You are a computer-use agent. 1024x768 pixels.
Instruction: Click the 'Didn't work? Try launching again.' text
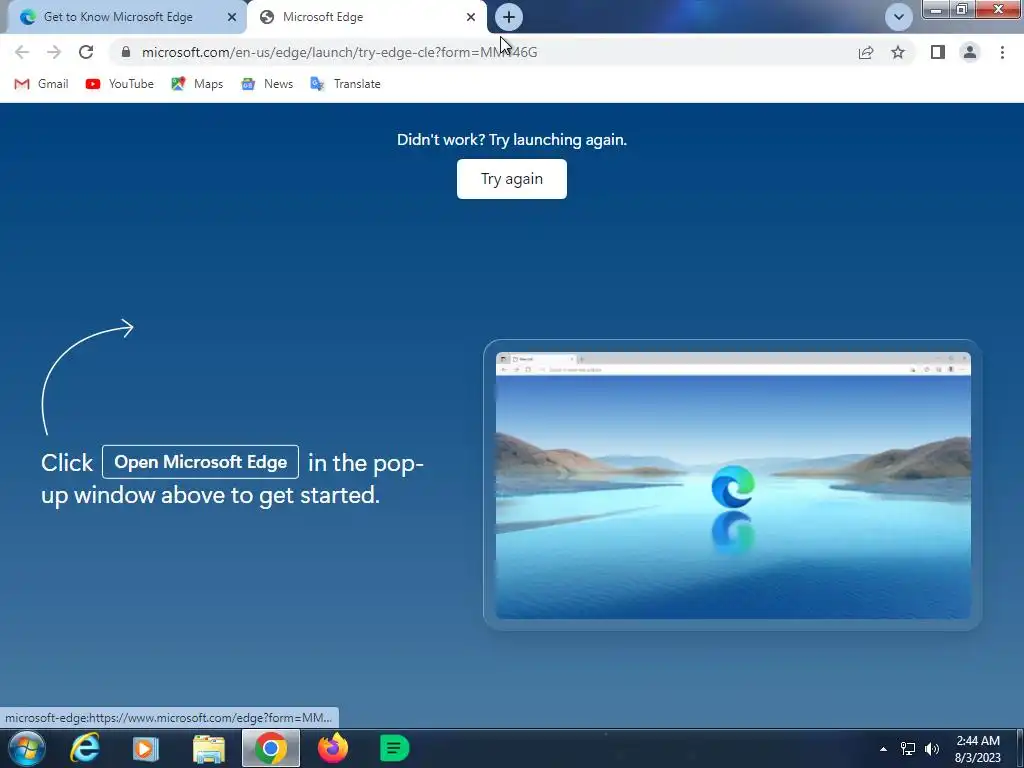pyautogui.click(x=511, y=140)
